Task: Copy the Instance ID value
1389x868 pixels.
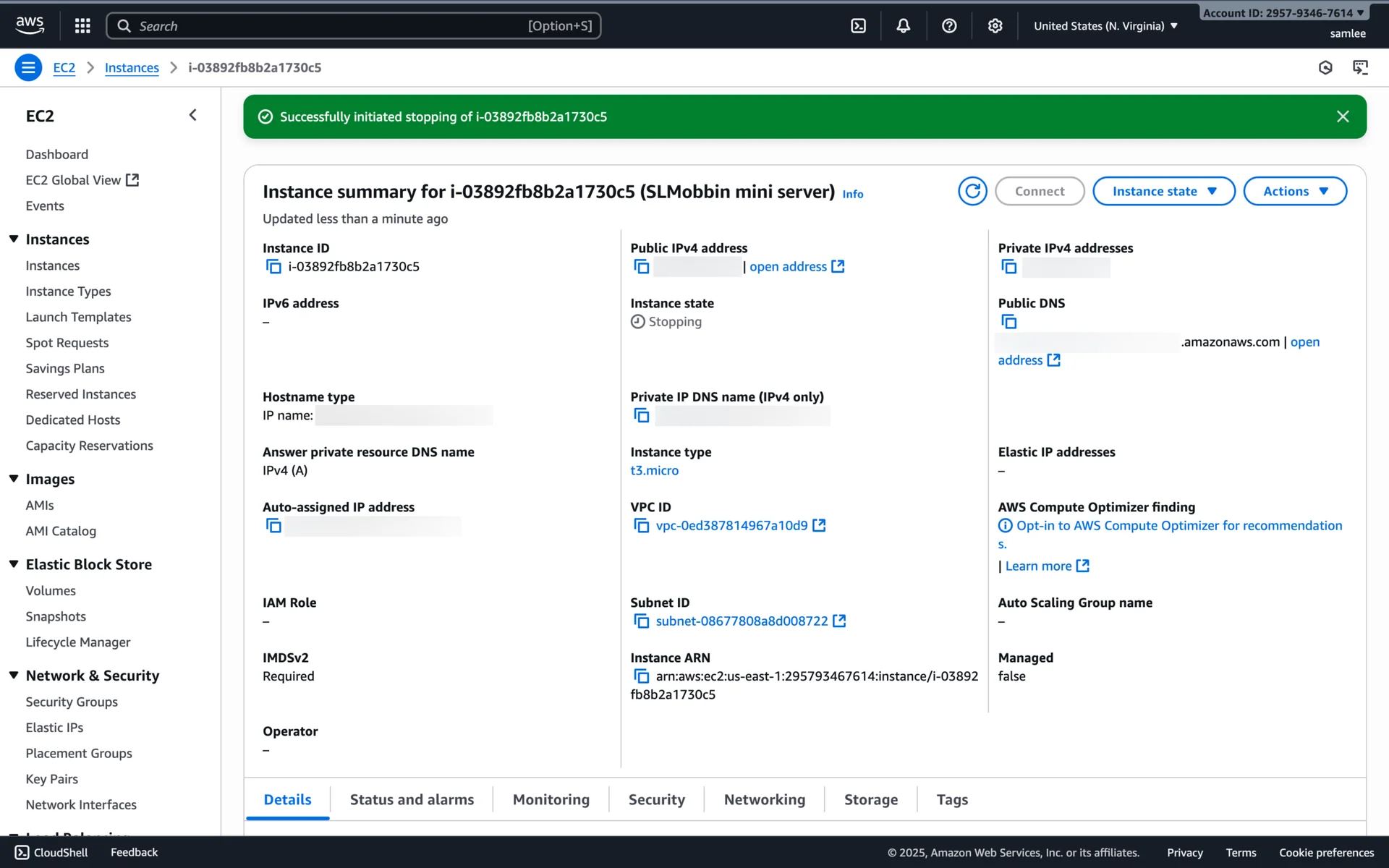Action: 273,267
